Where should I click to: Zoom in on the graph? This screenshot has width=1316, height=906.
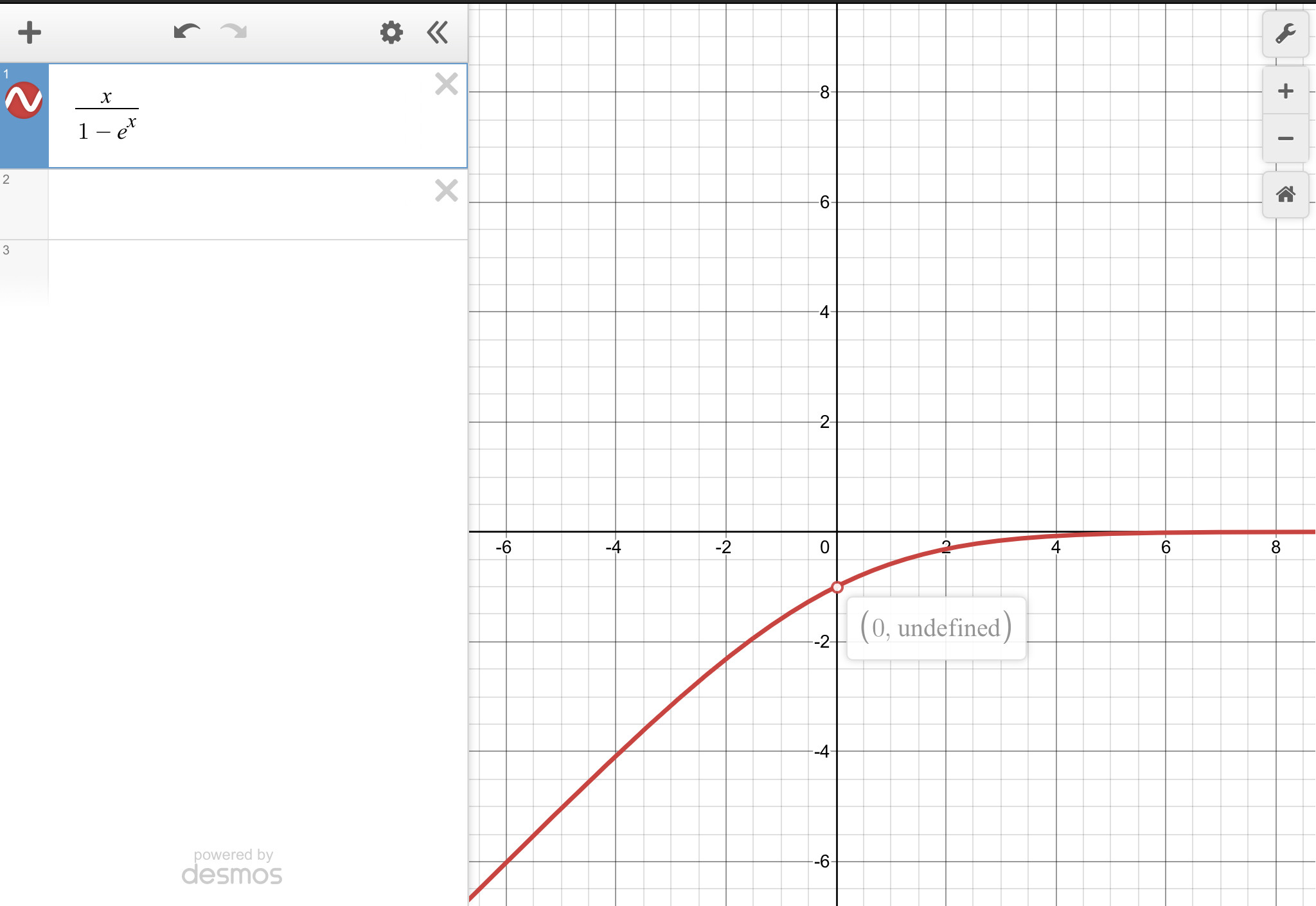click(1285, 91)
